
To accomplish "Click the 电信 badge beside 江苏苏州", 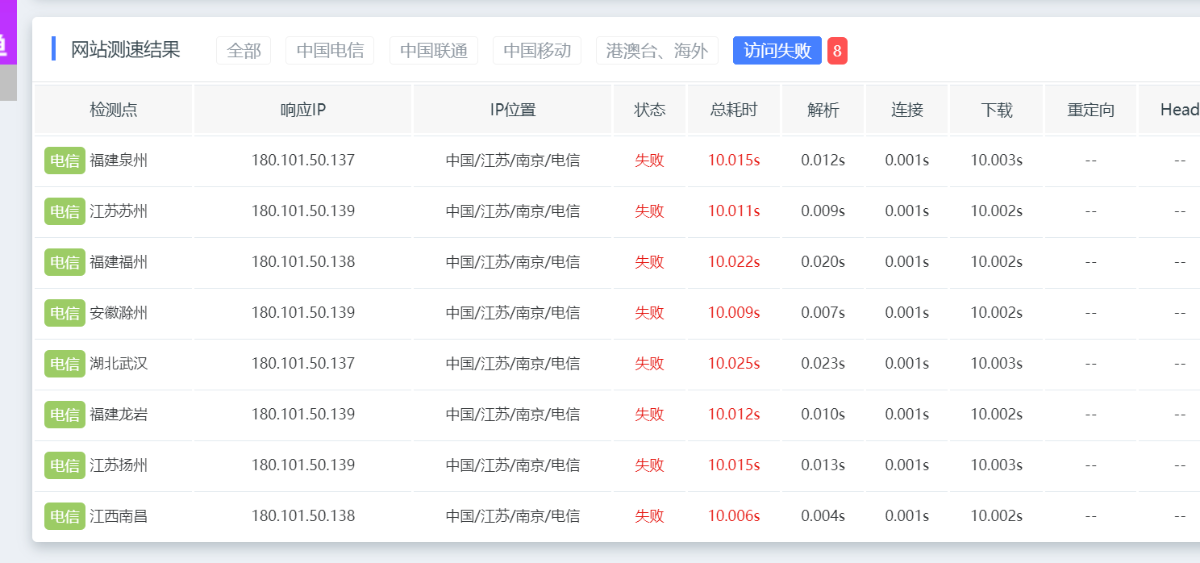I will click(65, 211).
